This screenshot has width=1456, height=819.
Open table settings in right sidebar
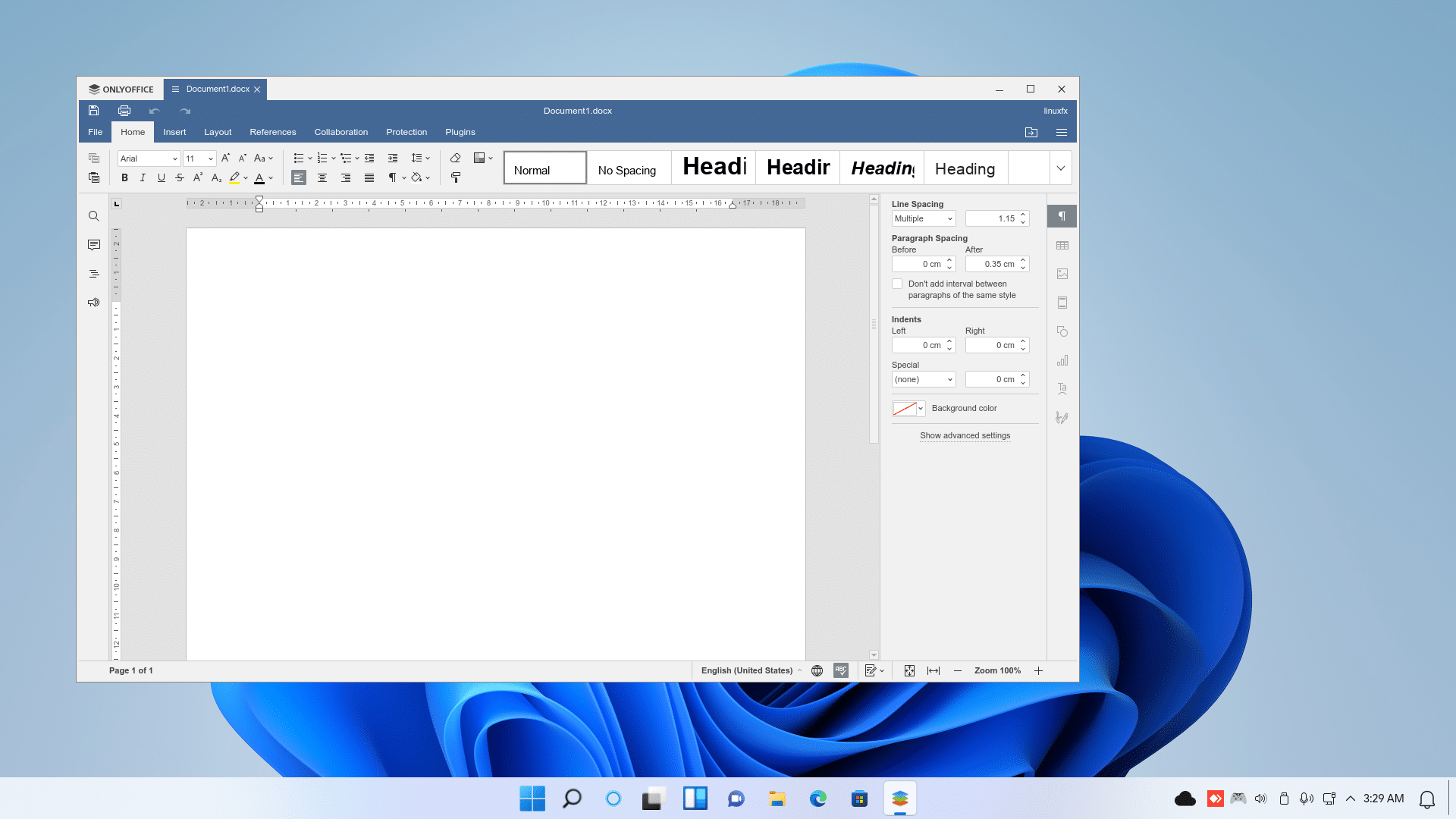point(1062,246)
